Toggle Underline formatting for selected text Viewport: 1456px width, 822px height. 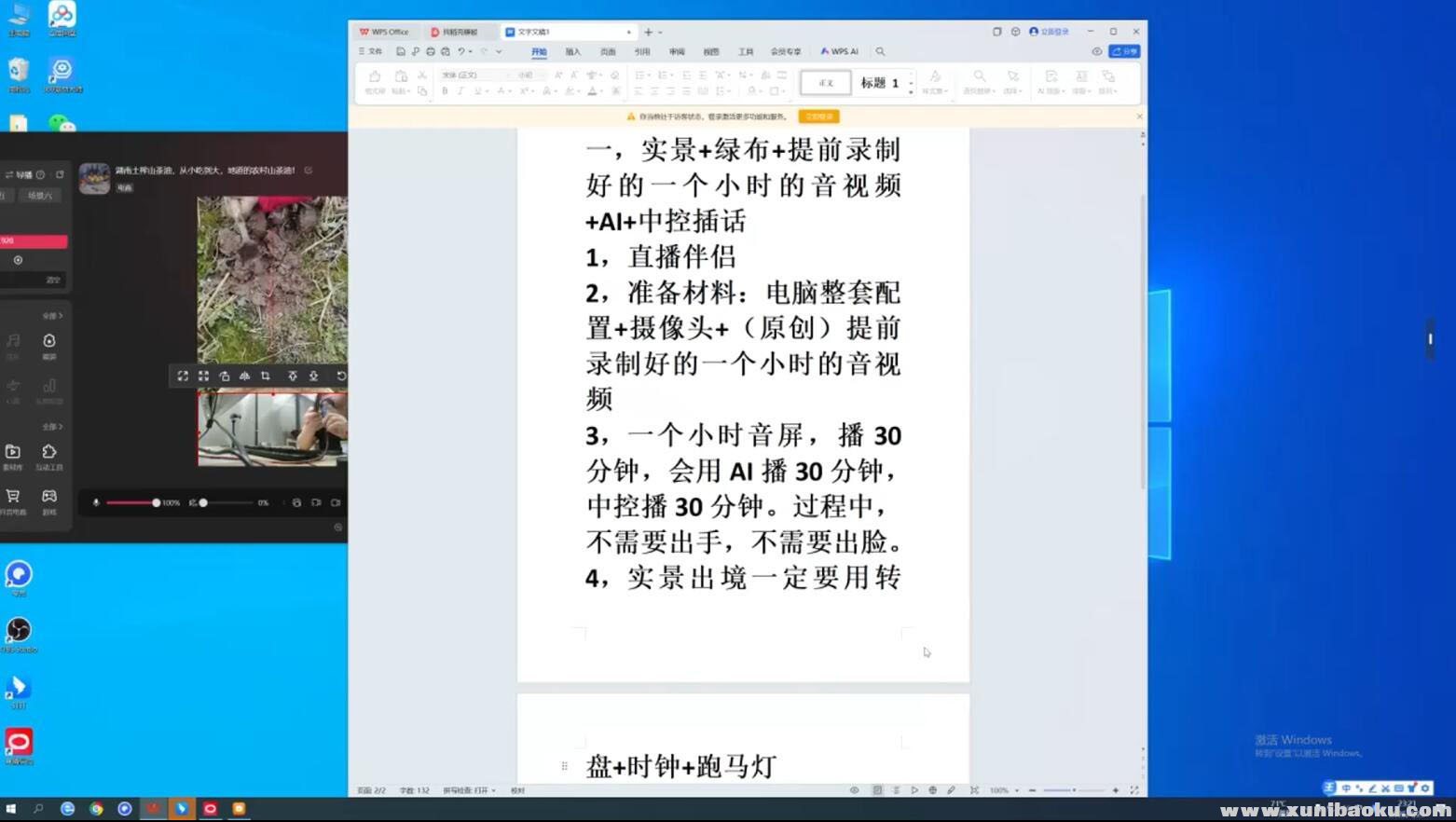coord(478,90)
